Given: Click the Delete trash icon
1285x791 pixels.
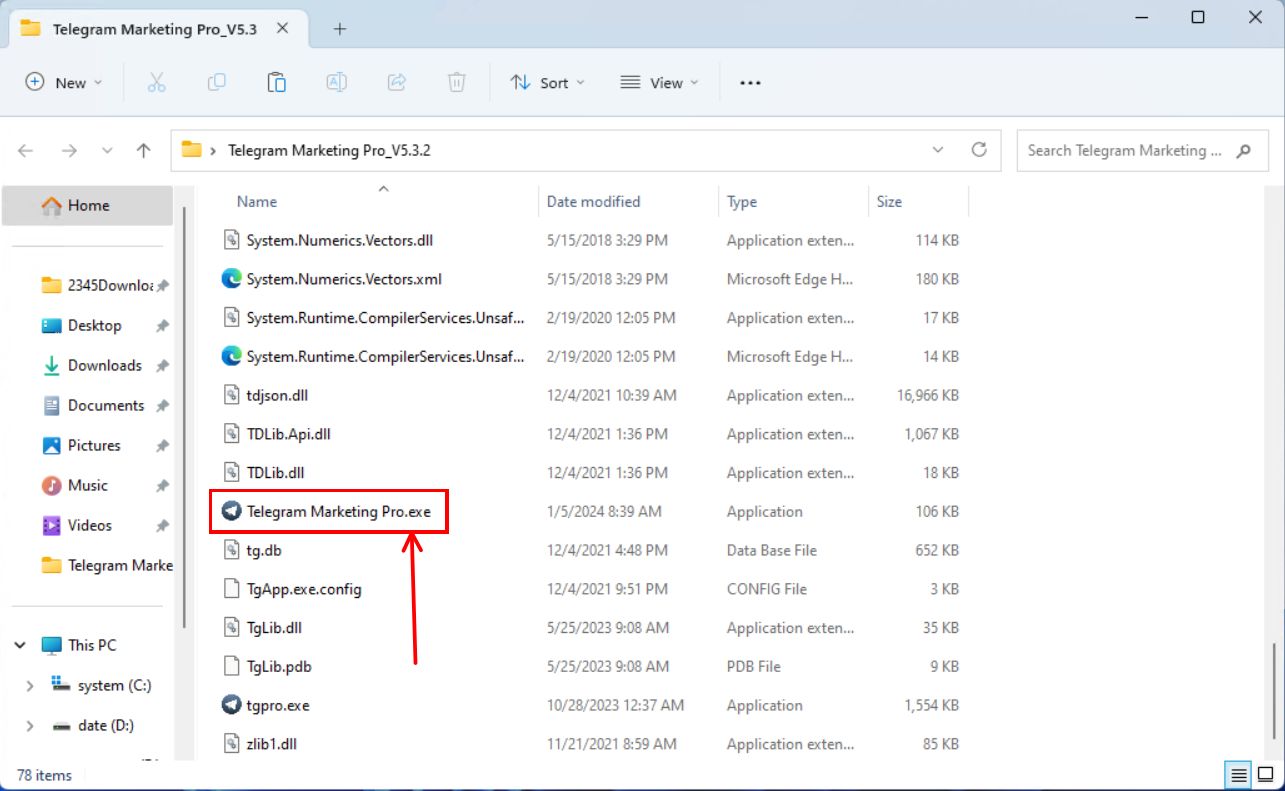Looking at the screenshot, I should tap(457, 83).
